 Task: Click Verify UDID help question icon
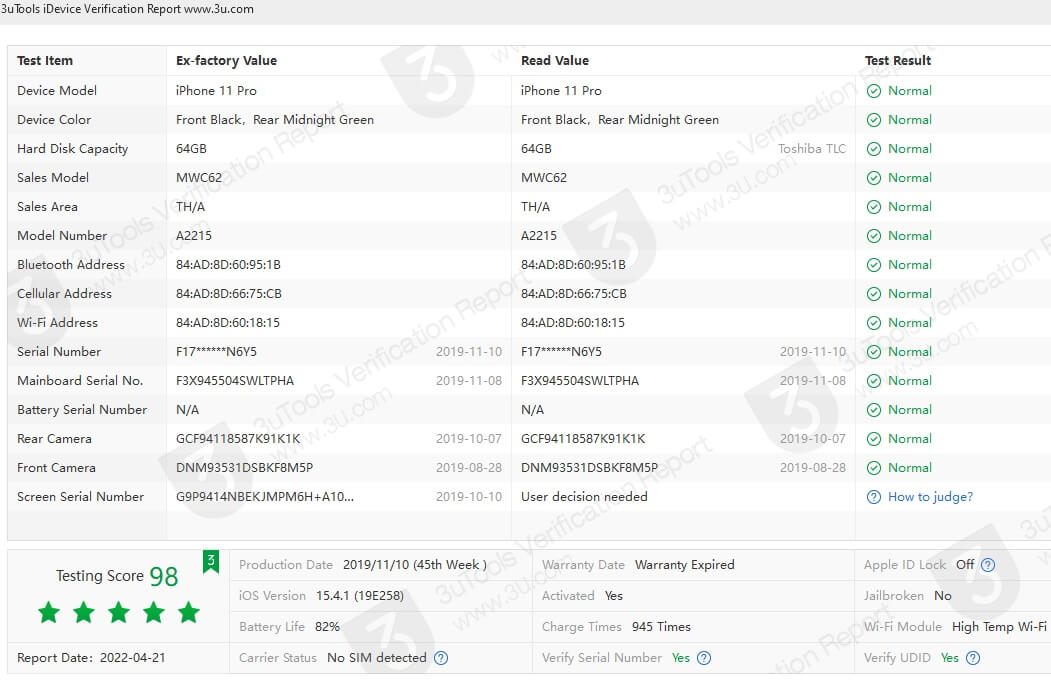(x=973, y=658)
